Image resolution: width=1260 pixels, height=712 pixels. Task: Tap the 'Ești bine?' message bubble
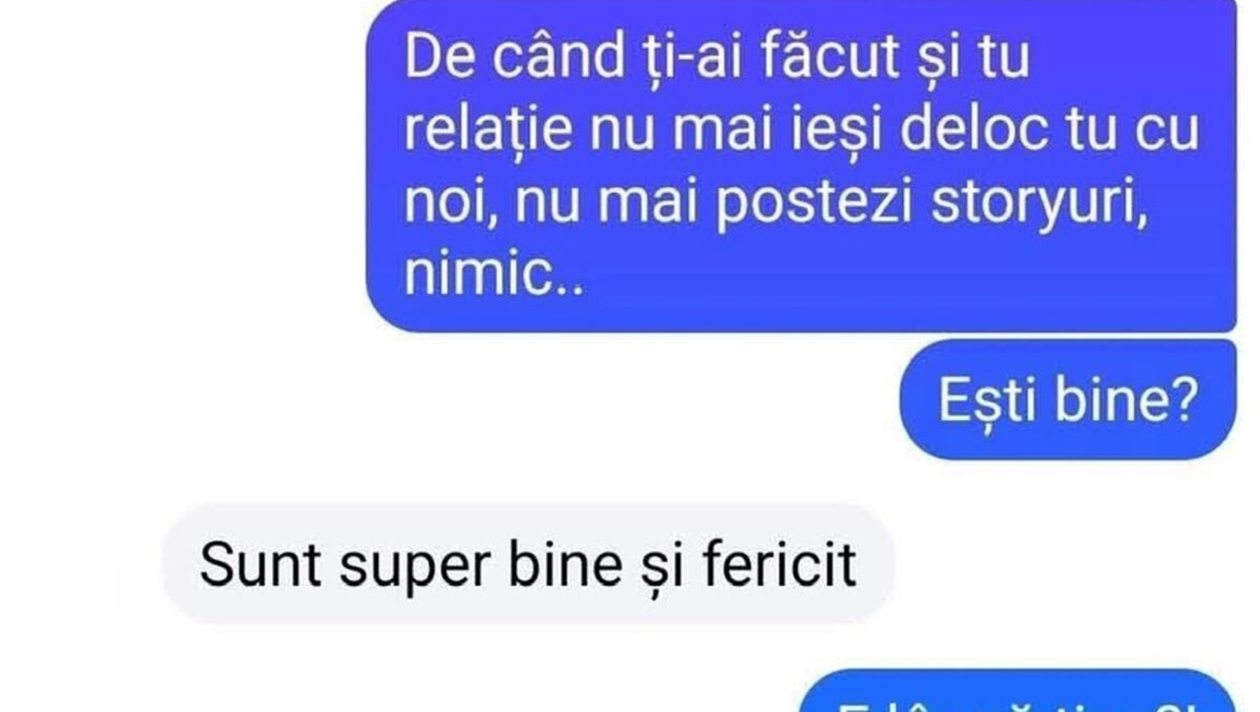coord(1069,400)
